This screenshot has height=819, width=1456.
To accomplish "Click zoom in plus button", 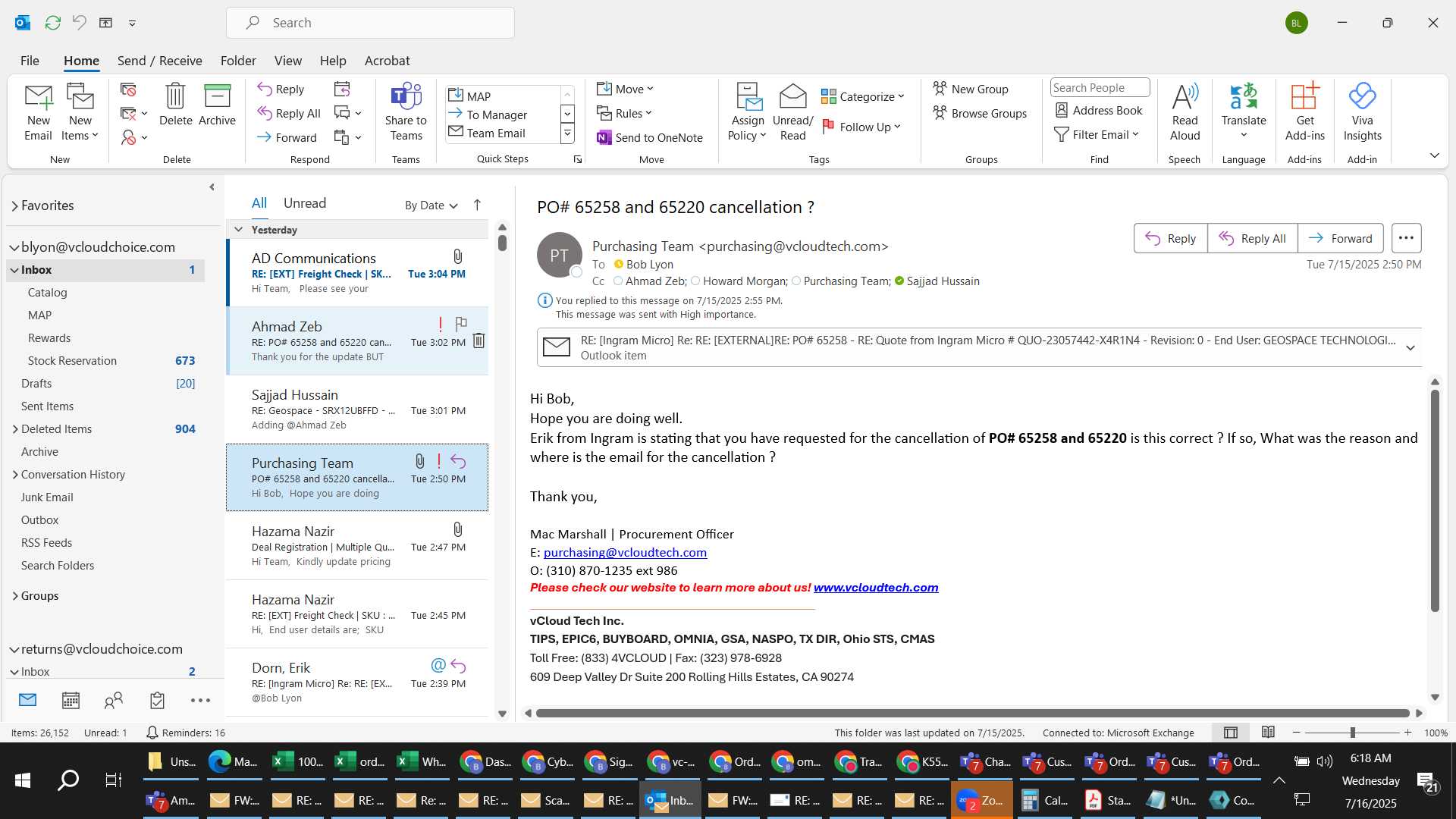I will [1407, 733].
